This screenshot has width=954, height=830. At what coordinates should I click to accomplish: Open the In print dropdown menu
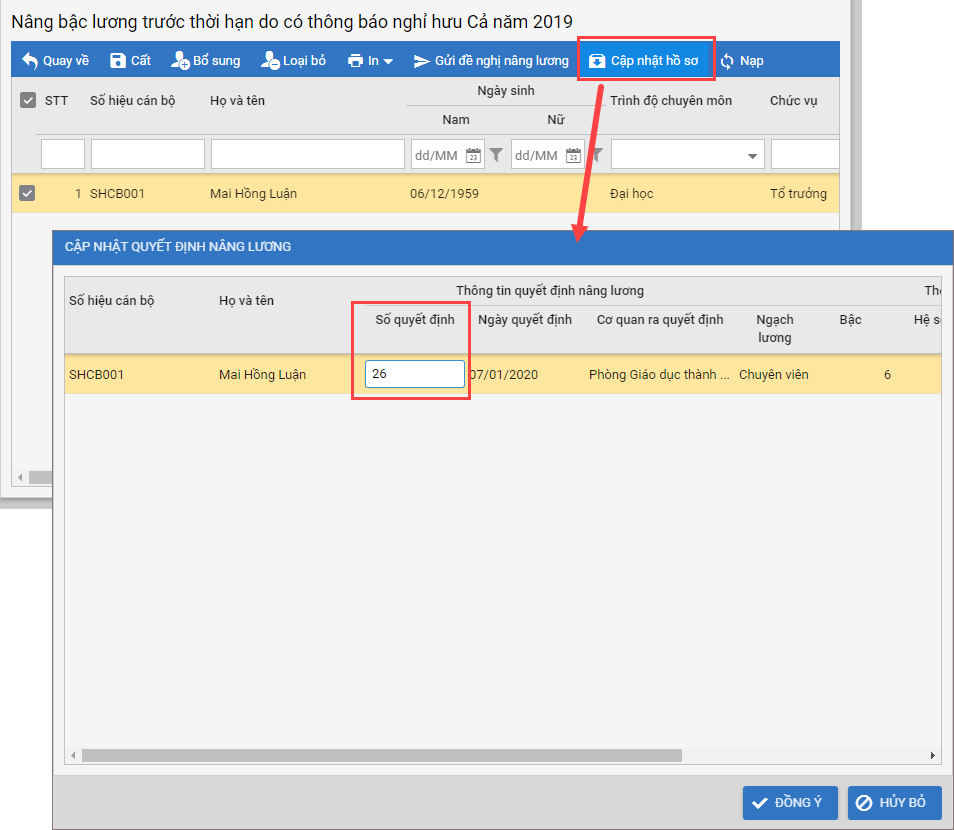pos(370,61)
